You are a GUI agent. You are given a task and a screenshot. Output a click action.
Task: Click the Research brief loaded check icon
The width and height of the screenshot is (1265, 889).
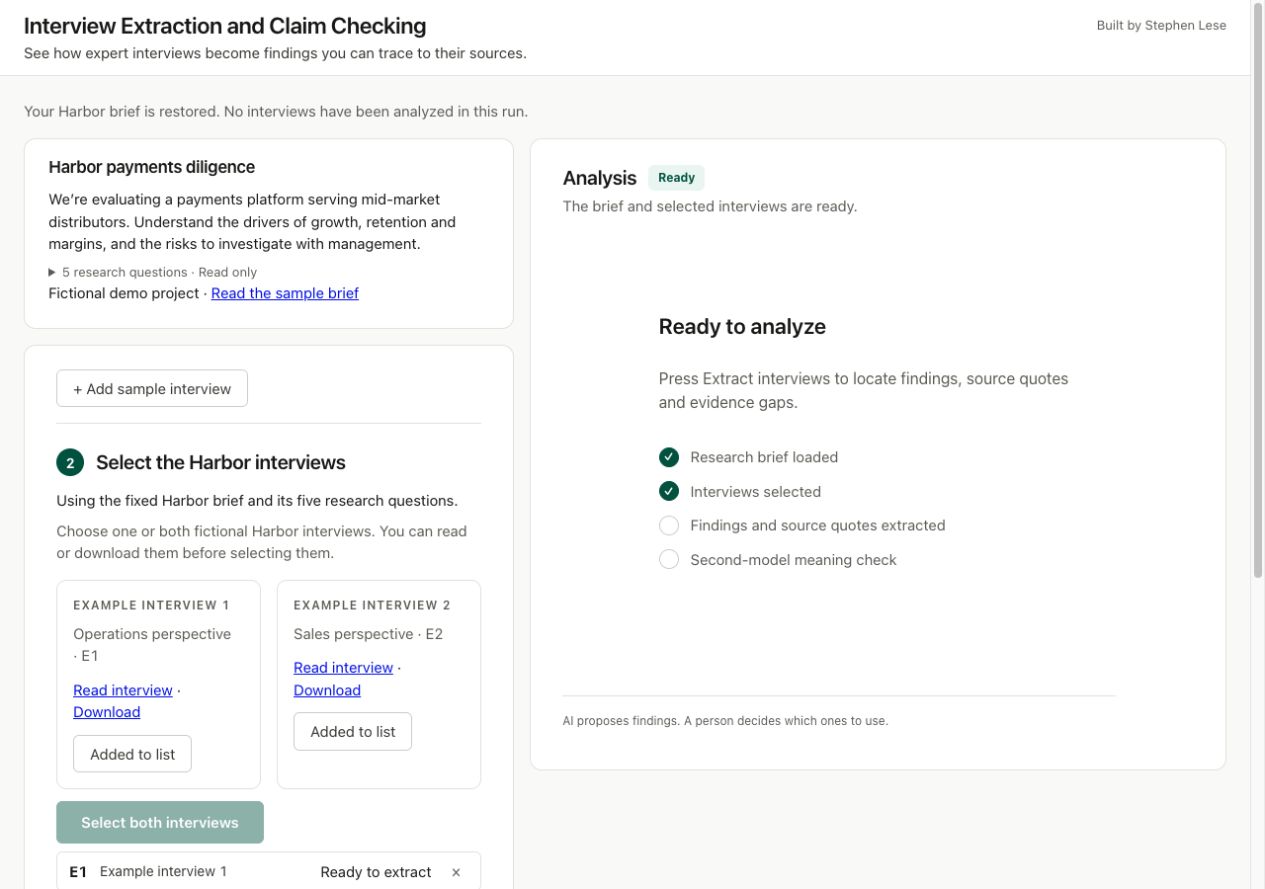point(669,457)
